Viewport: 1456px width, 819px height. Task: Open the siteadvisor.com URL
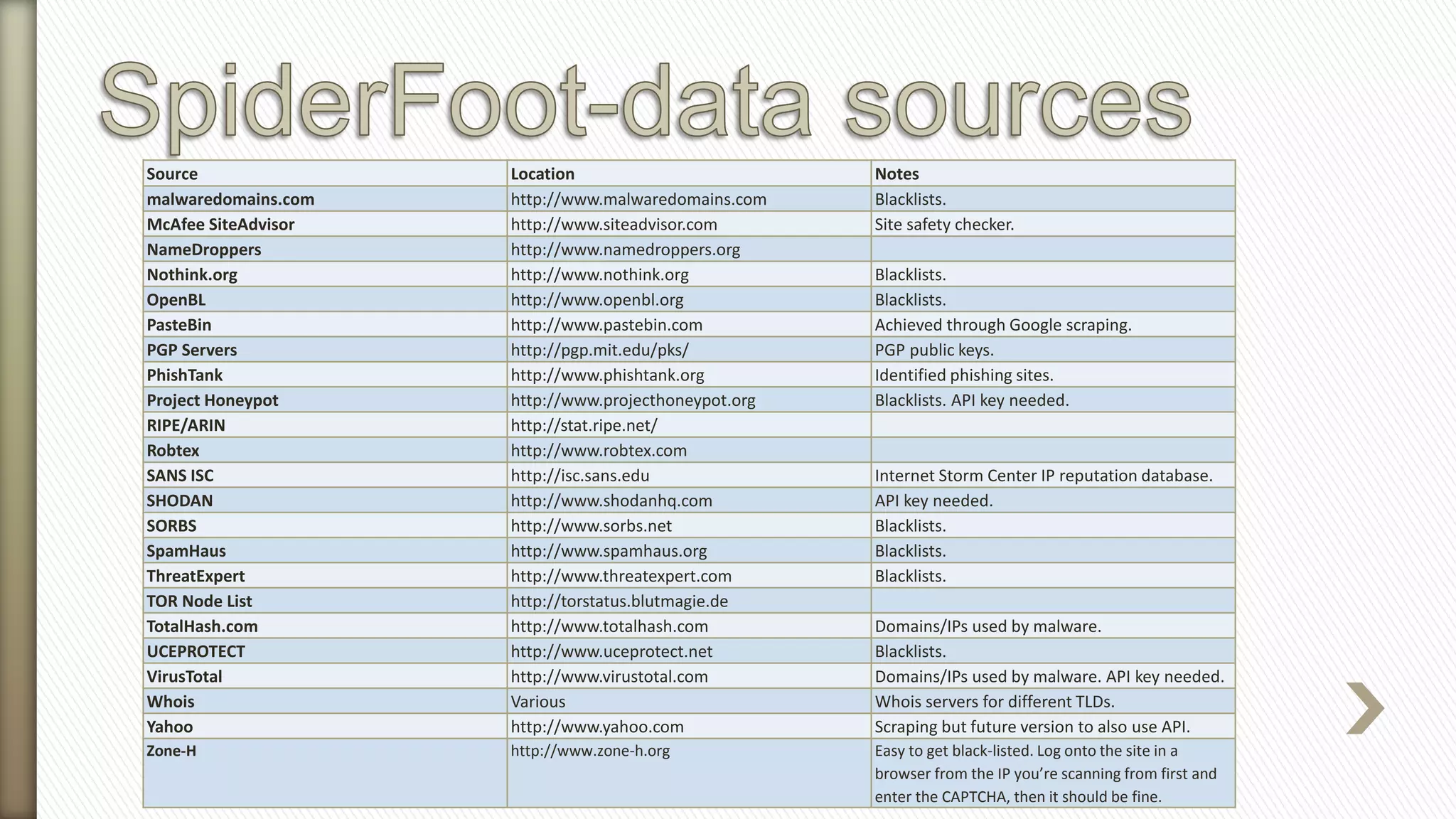point(614,225)
